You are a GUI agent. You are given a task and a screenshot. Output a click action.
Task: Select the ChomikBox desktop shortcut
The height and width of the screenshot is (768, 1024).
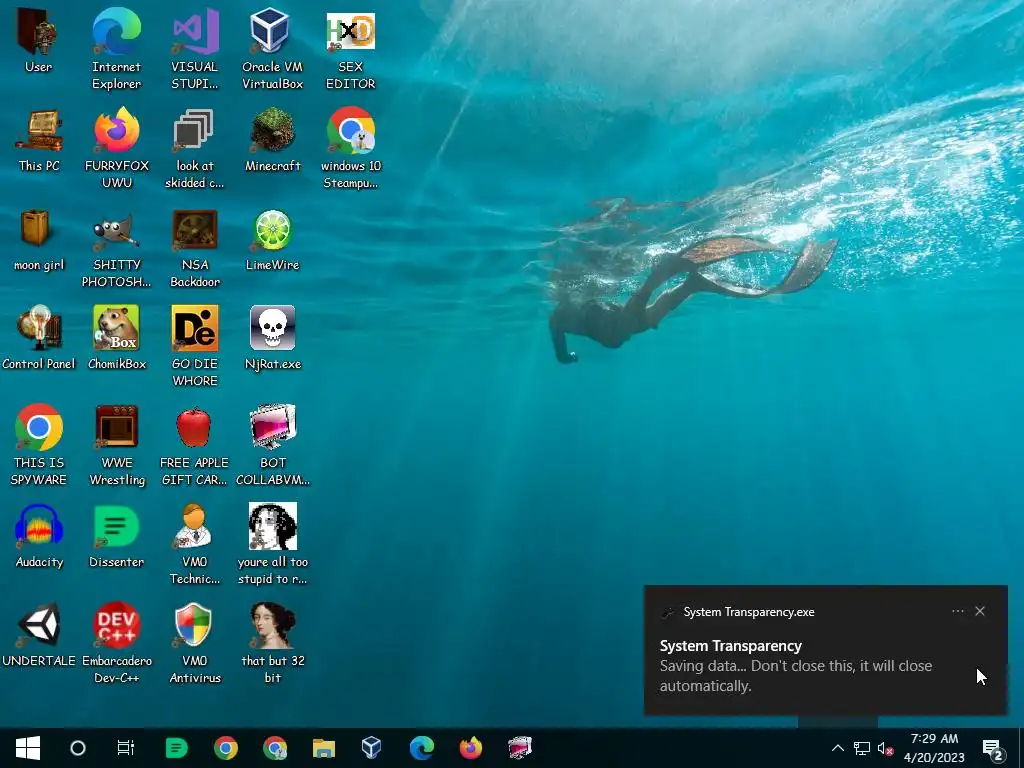116,338
